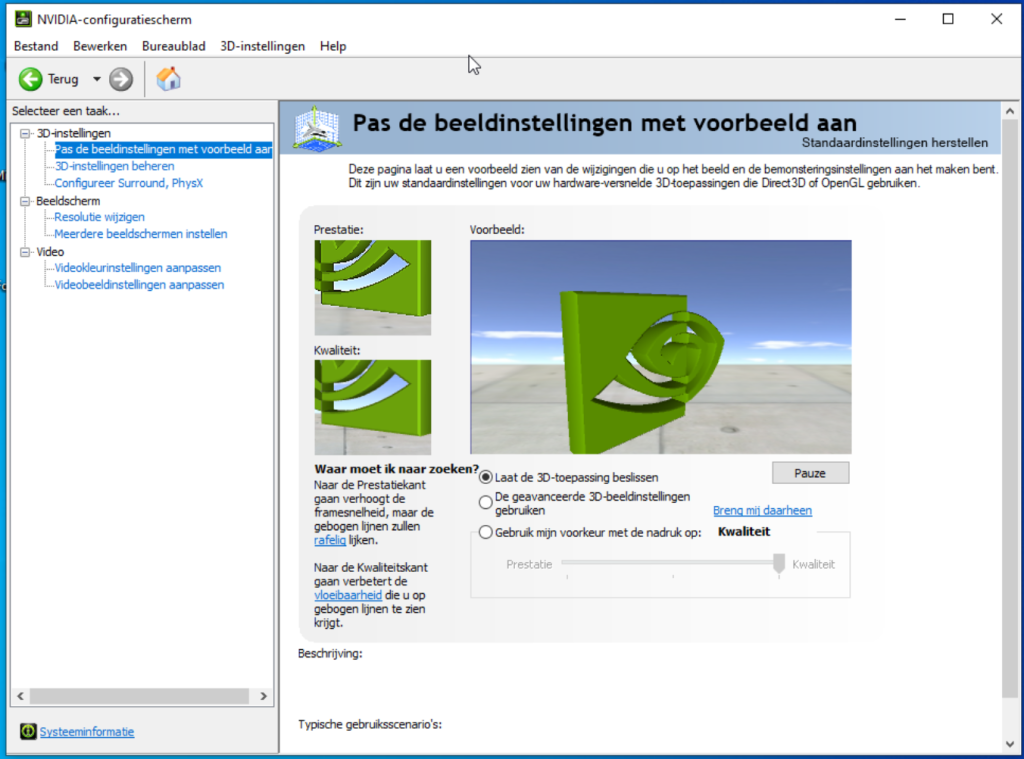Click the Kwaliteit preview thumbnail
This screenshot has width=1024, height=759.
pyautogui.click(x=372, y=407)
